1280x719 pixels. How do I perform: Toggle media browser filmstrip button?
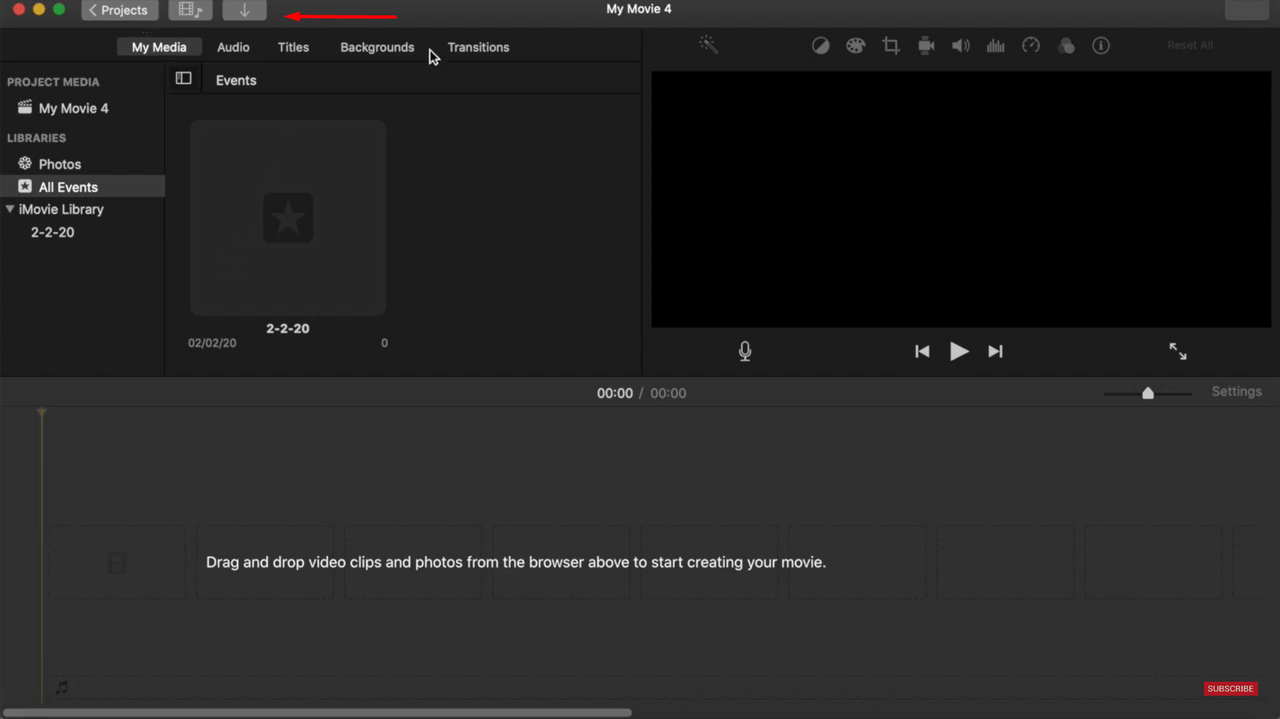[190, 10]
